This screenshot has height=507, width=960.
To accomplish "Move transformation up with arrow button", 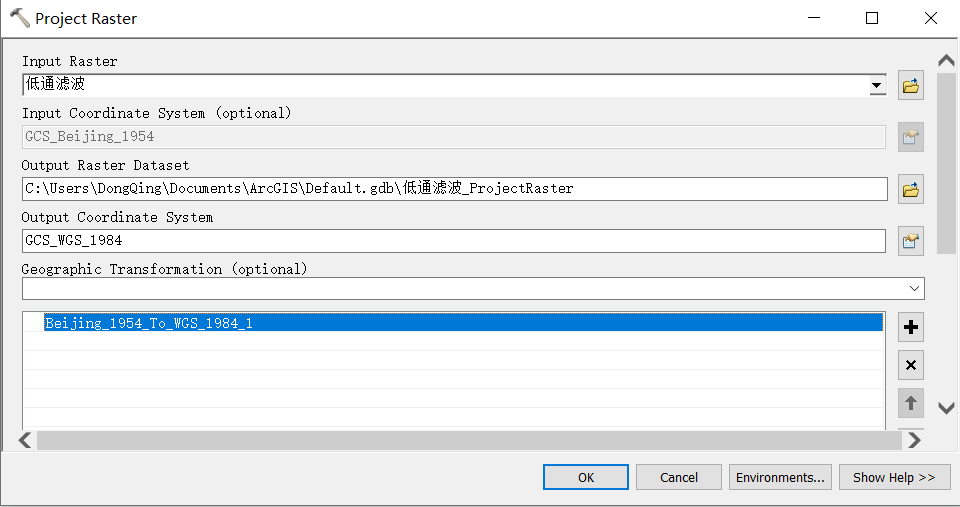I will (x=910, y=403).
